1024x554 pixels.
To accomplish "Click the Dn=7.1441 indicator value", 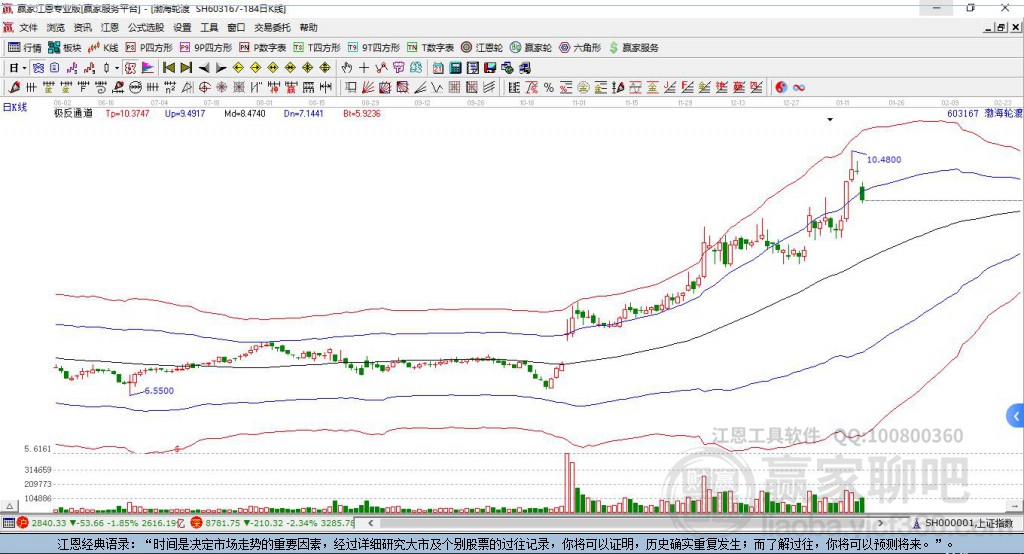I will point(304,114).
